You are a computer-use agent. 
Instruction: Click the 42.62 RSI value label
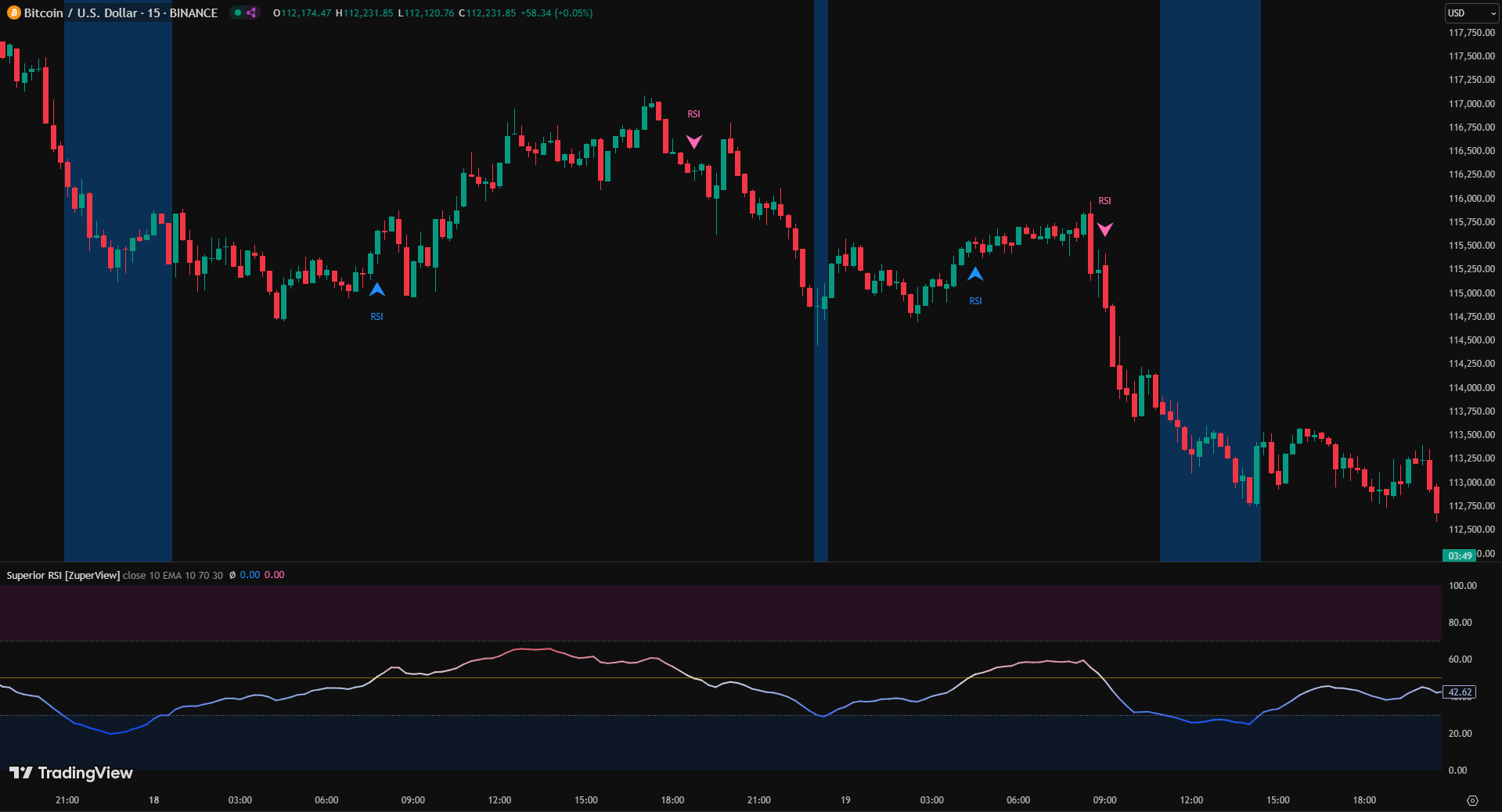(x=1460, y=692)
